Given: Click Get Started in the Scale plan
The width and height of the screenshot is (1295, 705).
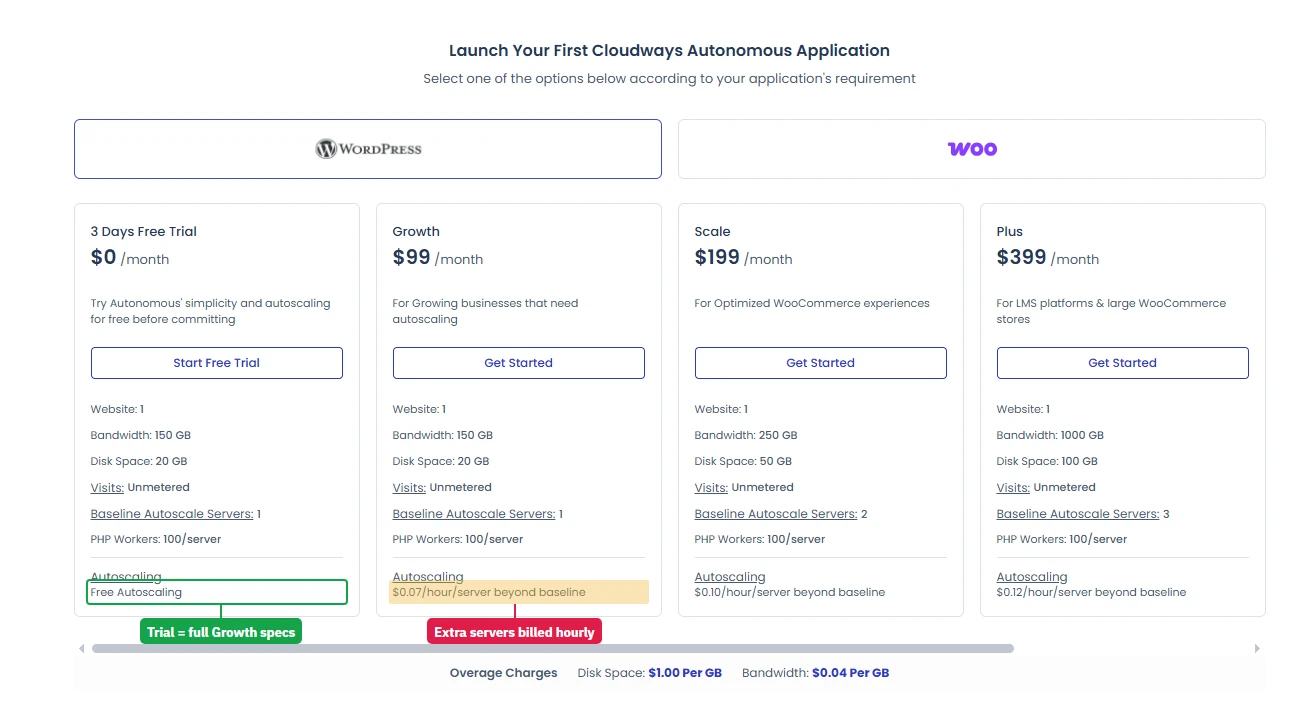Looking at the screenshot, I should (x=821, y=363).
